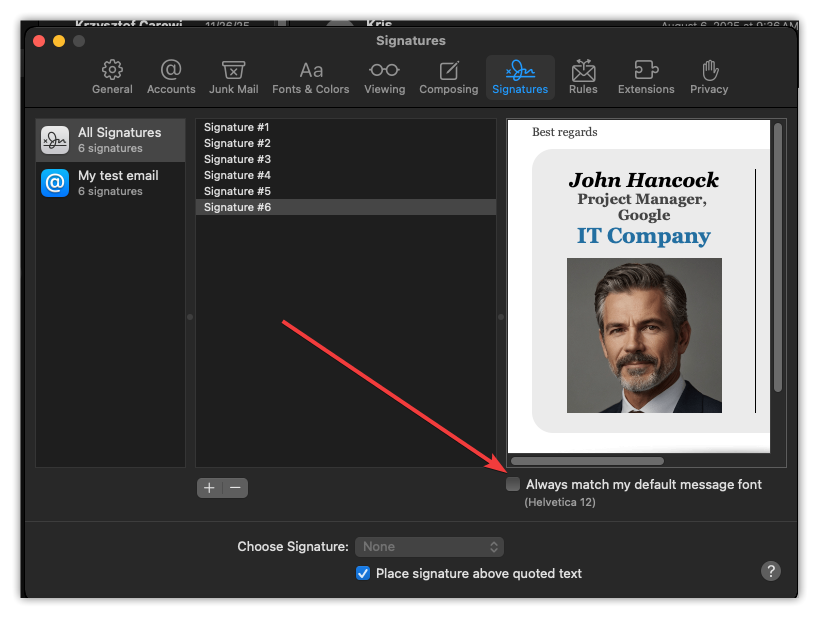Image resolution: width=819 pixels, height=618 pixels.
Task: Click the help question mark button
Action: (770, 571)
